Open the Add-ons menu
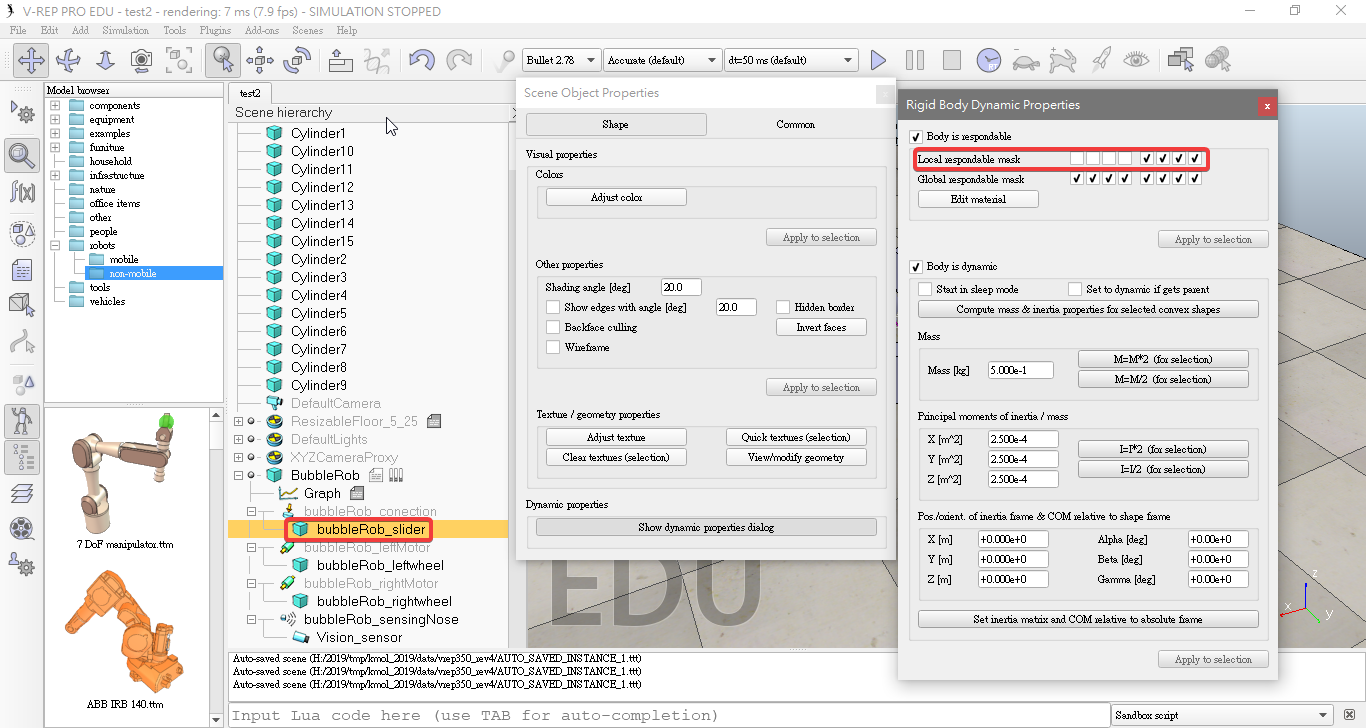The width and height of the screenshot is (1366, 728). coord(262,30)
